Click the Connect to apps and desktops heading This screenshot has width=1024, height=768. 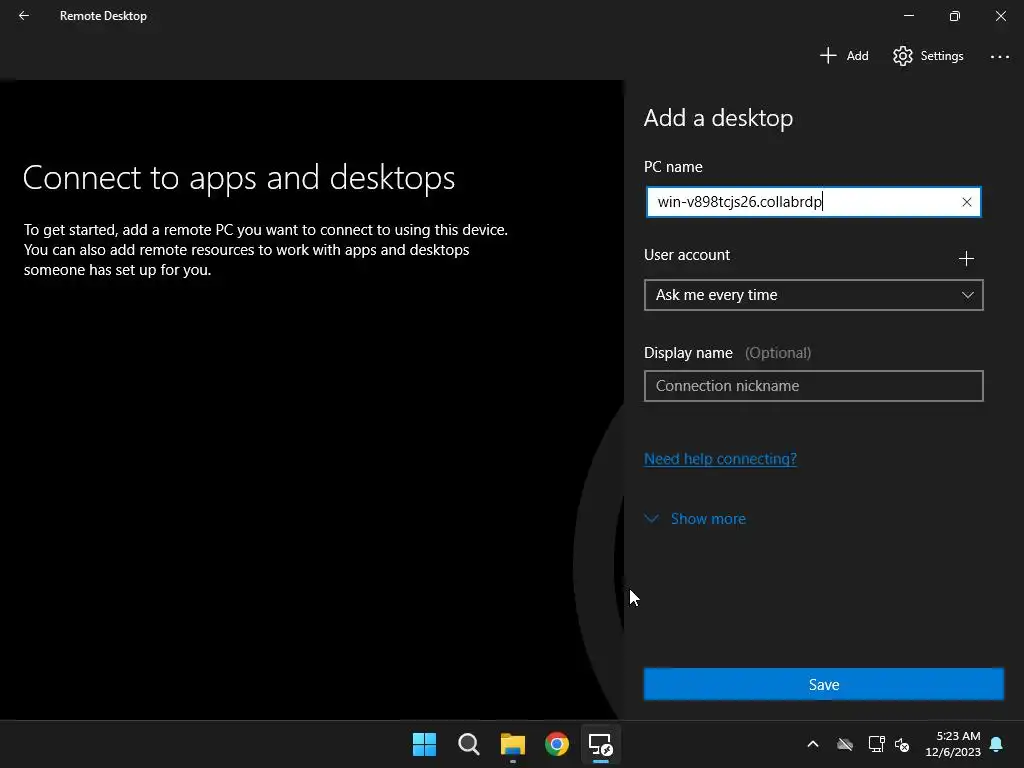click(239, 178)
